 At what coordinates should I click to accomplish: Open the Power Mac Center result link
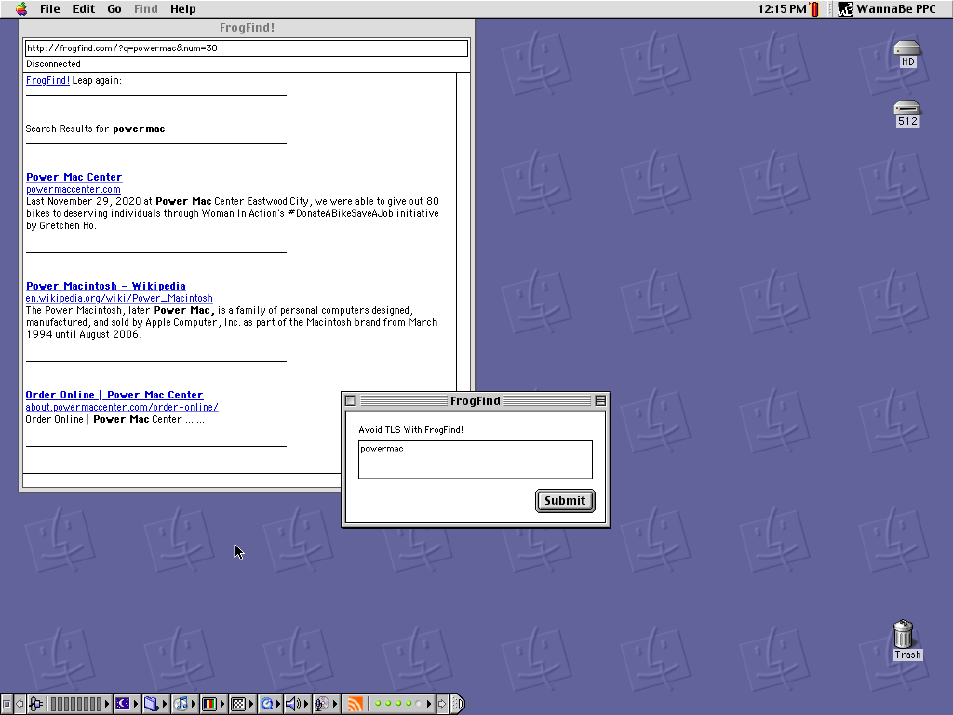74,177
